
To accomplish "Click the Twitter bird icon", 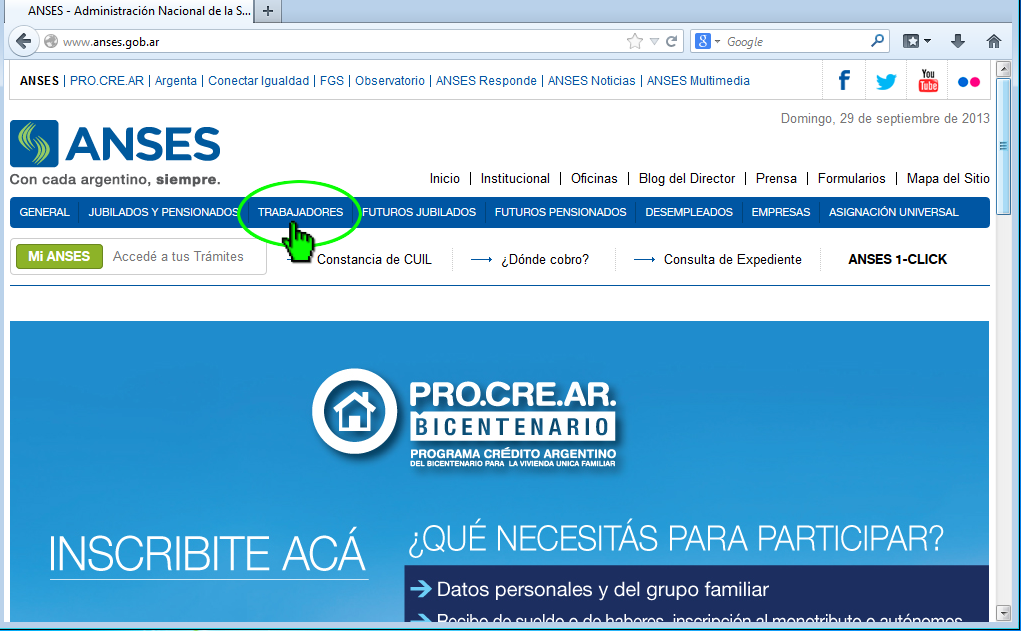I will click(885, 80).
